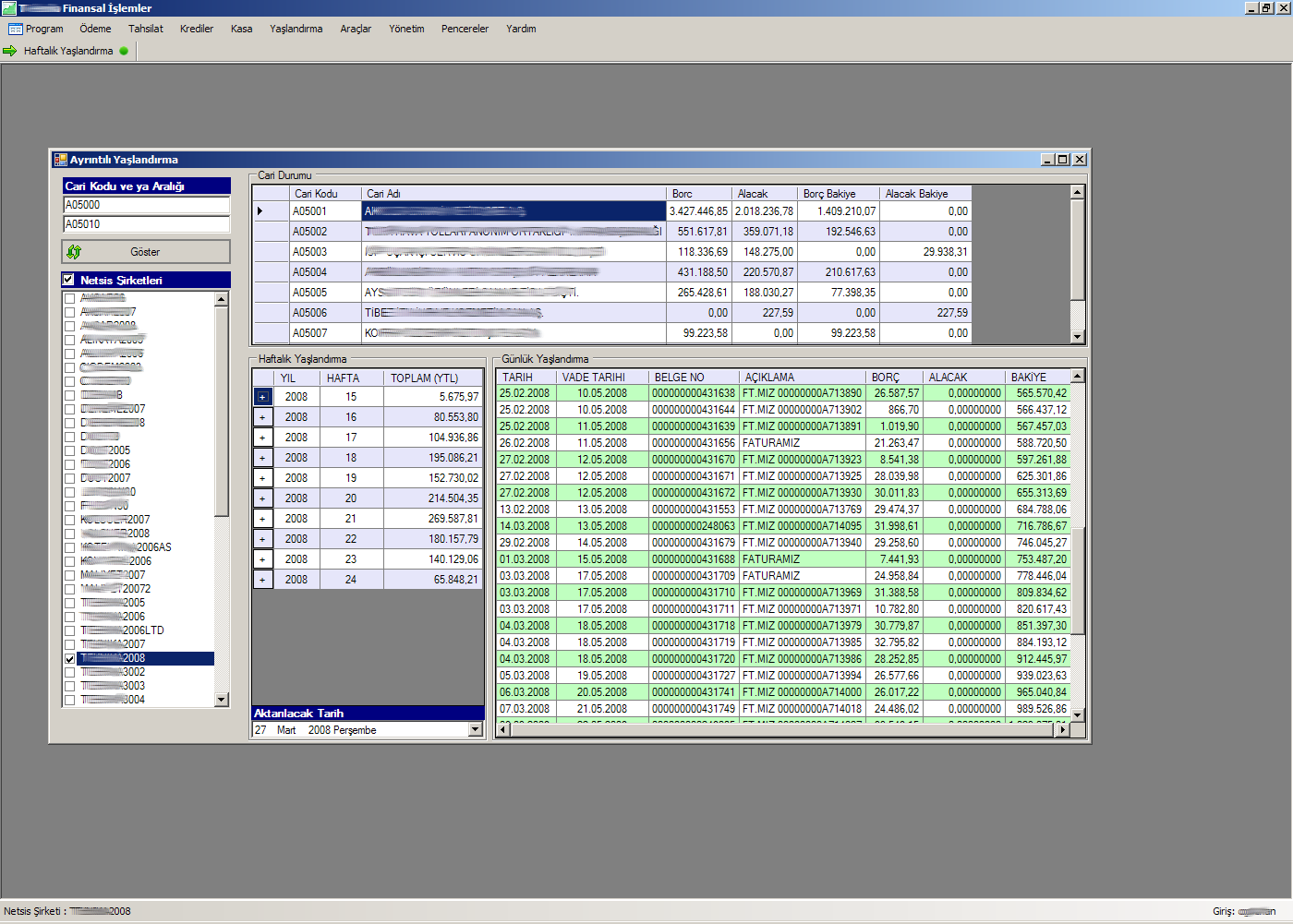Open the Yaşlandırma menu
Image resolution: width=1293 pixels, height=924 pixels.
296,29
